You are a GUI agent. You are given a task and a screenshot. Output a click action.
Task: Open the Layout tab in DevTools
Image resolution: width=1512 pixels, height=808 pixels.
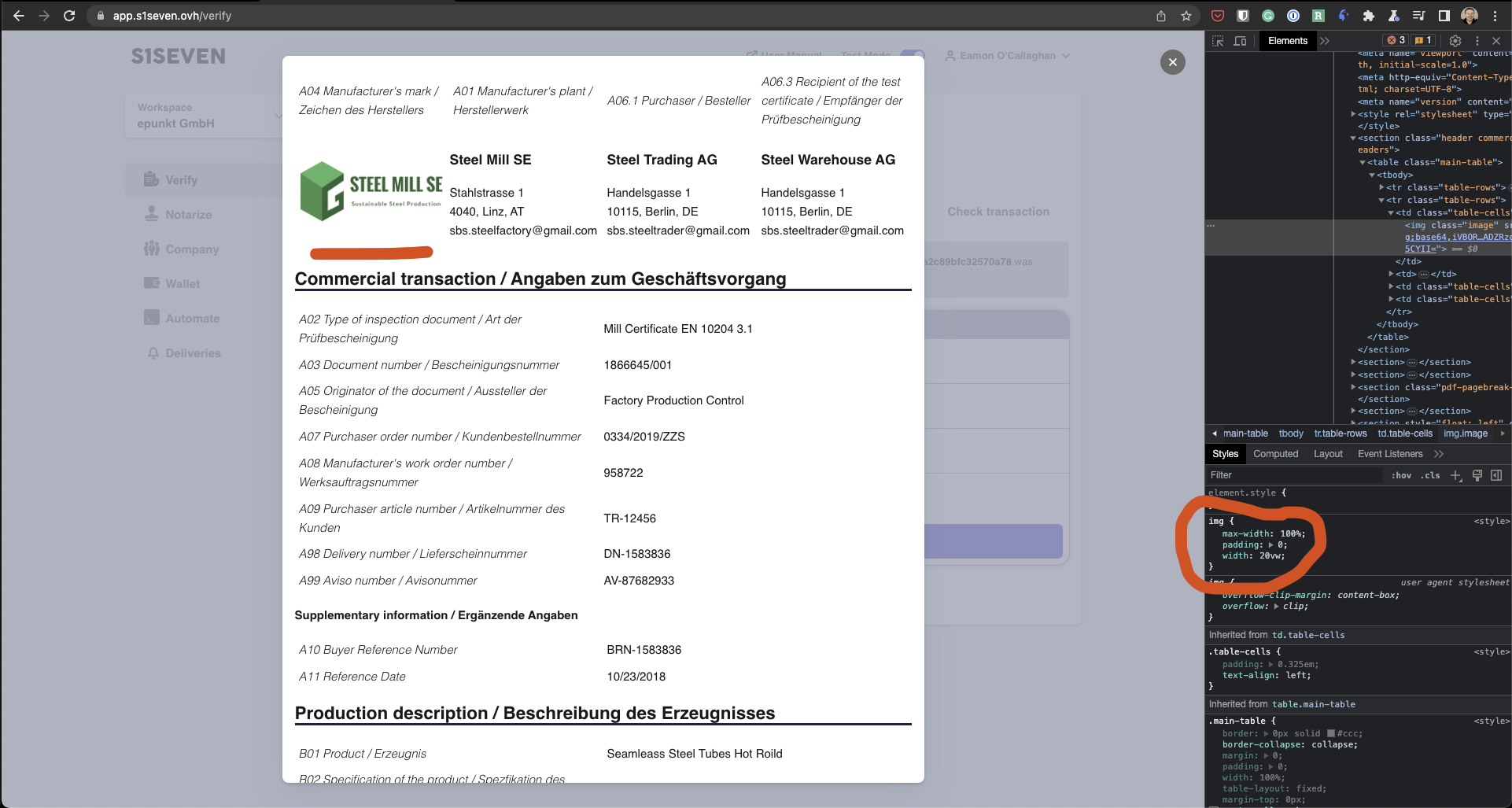coord(1328,454)
